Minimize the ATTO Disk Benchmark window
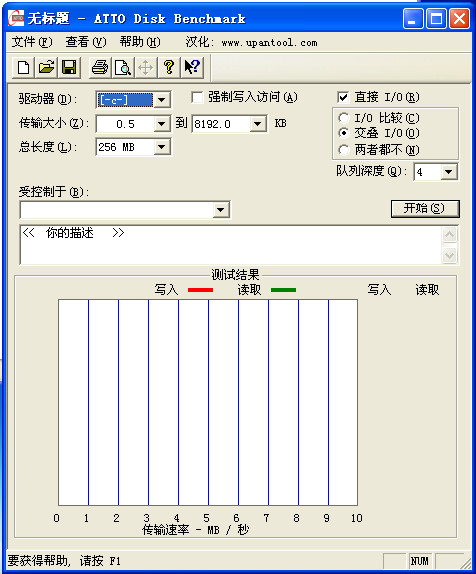This screenshot has width=476, height=574. click(413, 18)
